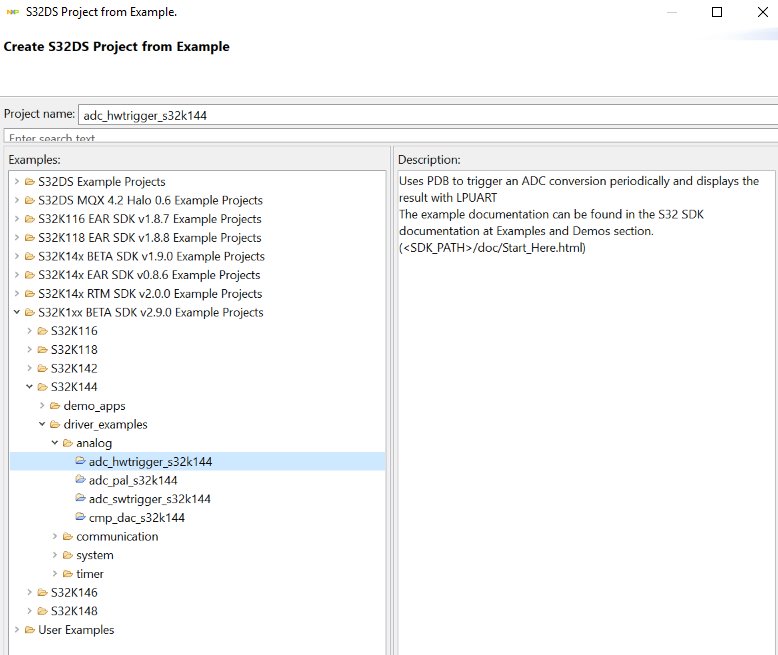
Task: Maximize the S32DS Project from Example window
Action: (717, 12)
